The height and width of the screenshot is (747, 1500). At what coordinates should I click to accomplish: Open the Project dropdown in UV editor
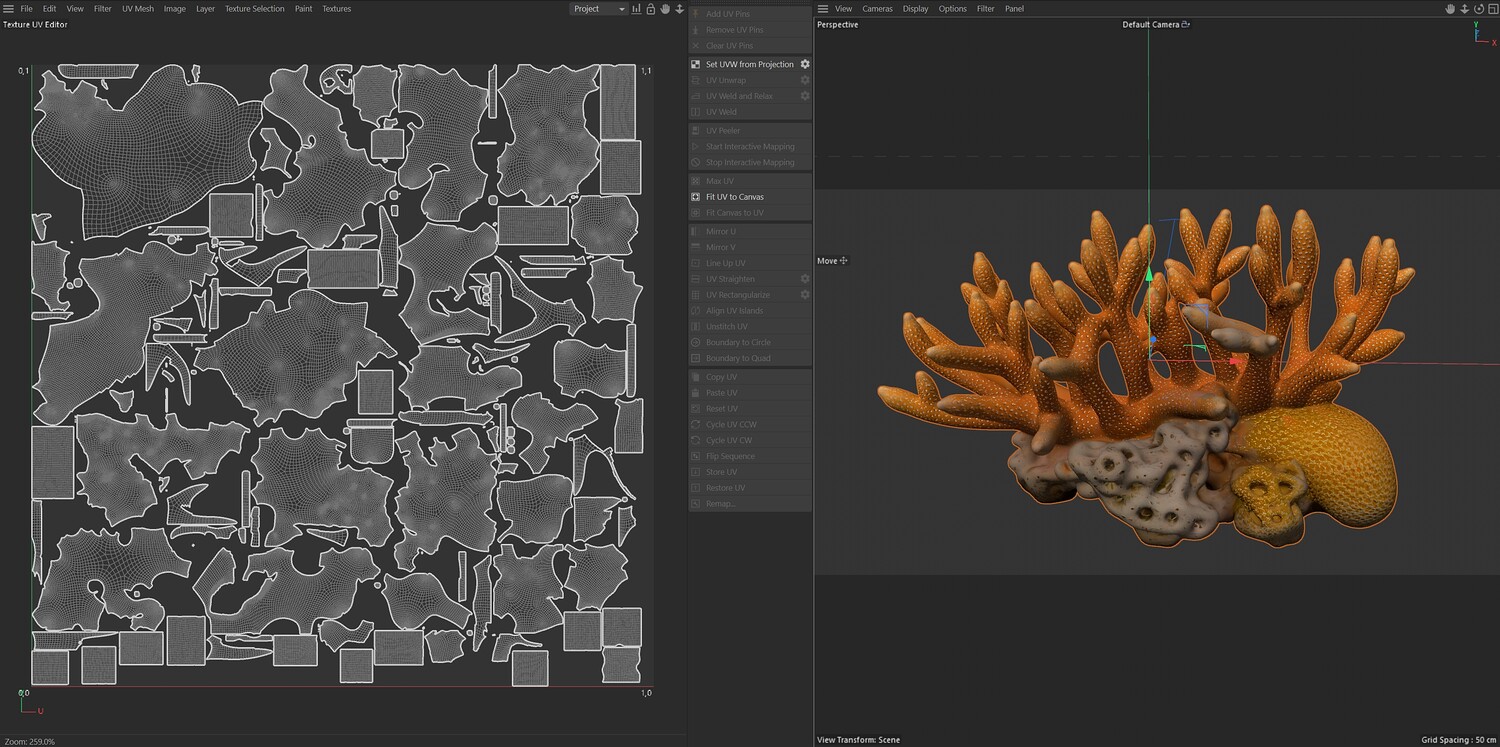(599, 9)
